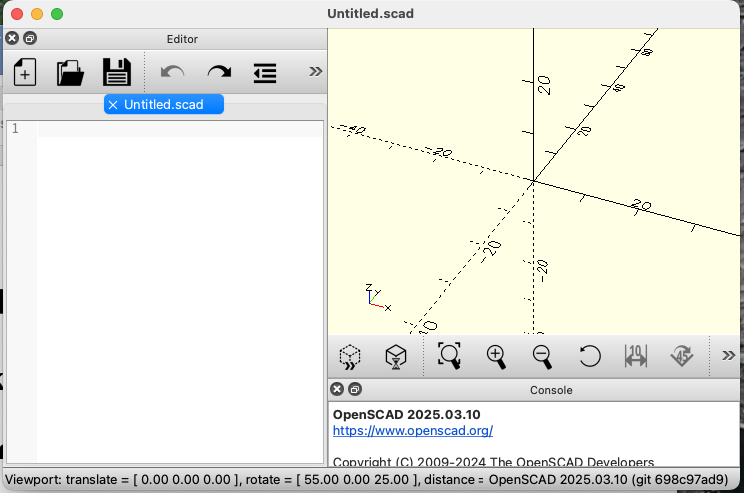Image resolution: width=744 pixels, height=493 pixels.
Task: Close the Untitled.scad tab
Action: tap(113, 105)
